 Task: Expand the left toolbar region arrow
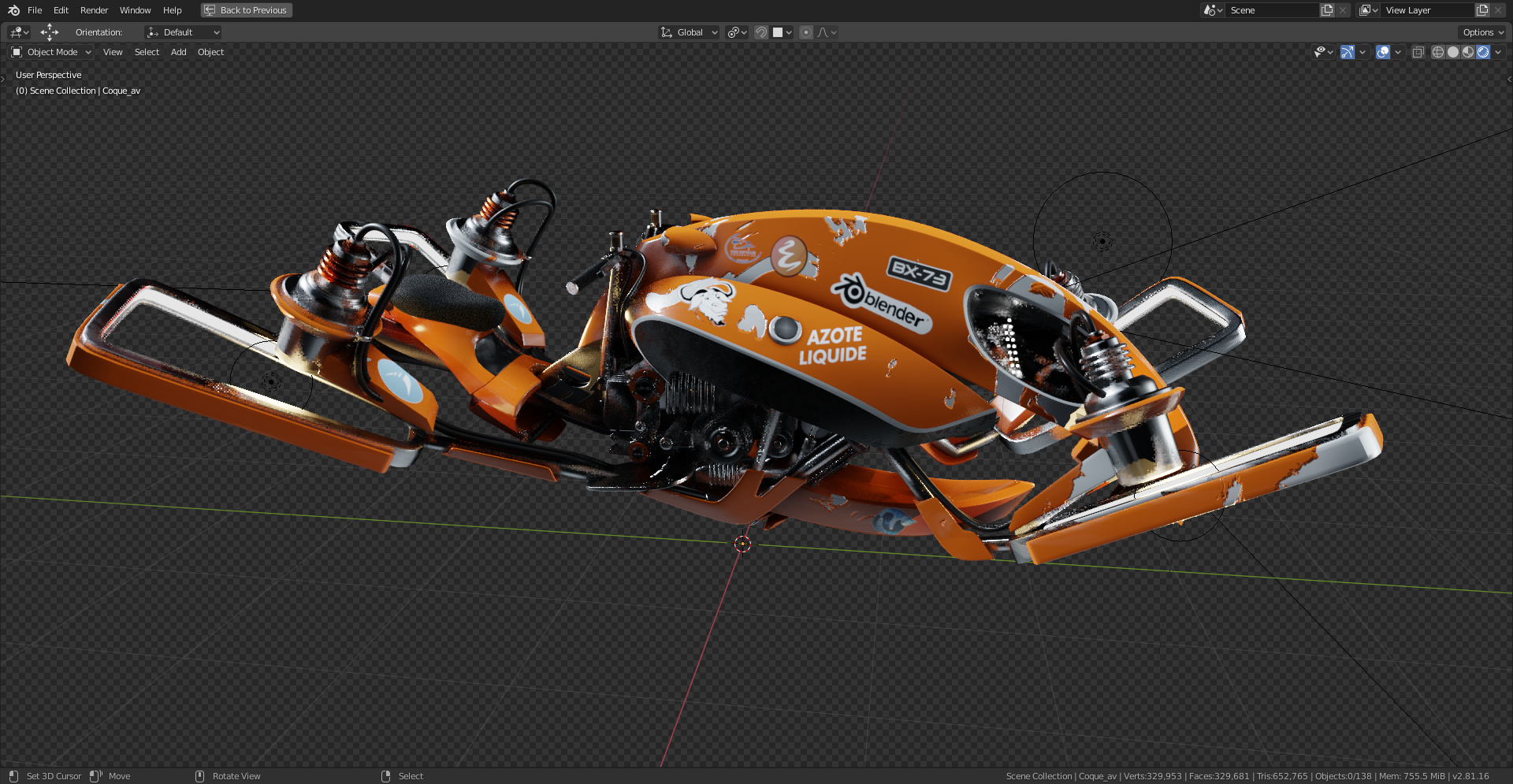(3, 79)
